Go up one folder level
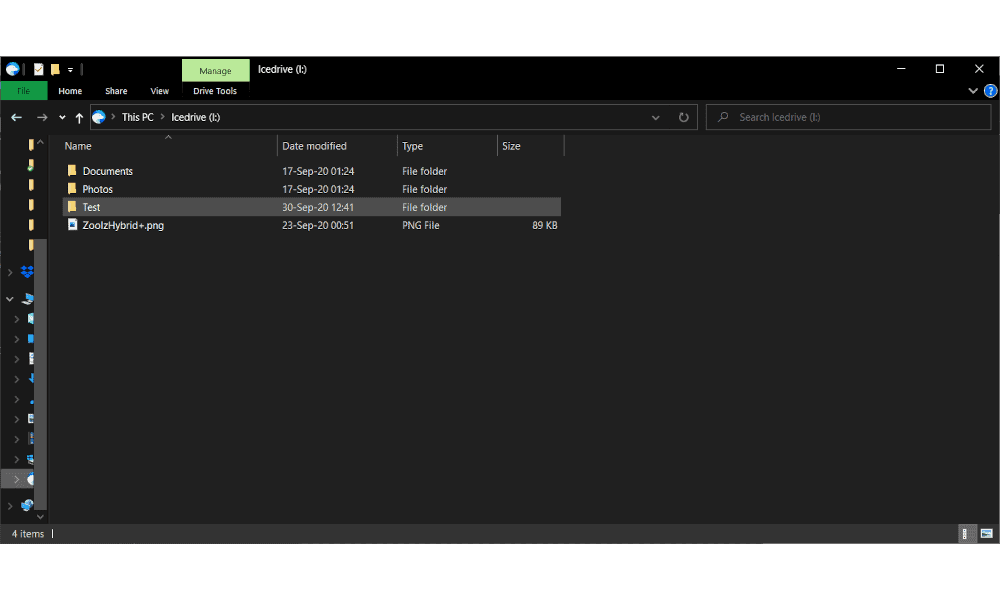The width and height of the screenshot is (1000, 600). click(79, 117)
